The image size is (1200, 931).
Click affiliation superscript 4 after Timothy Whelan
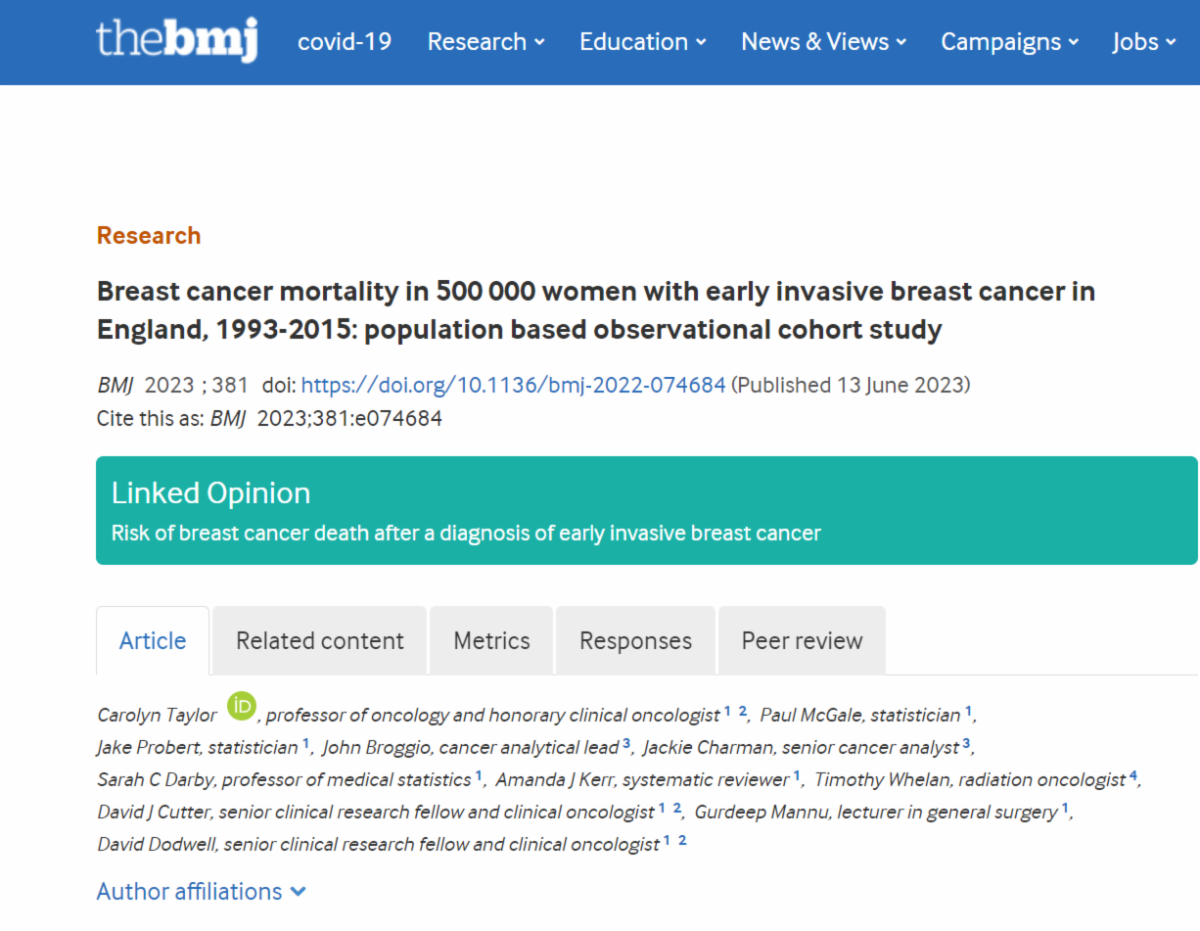click(1133, 775)
